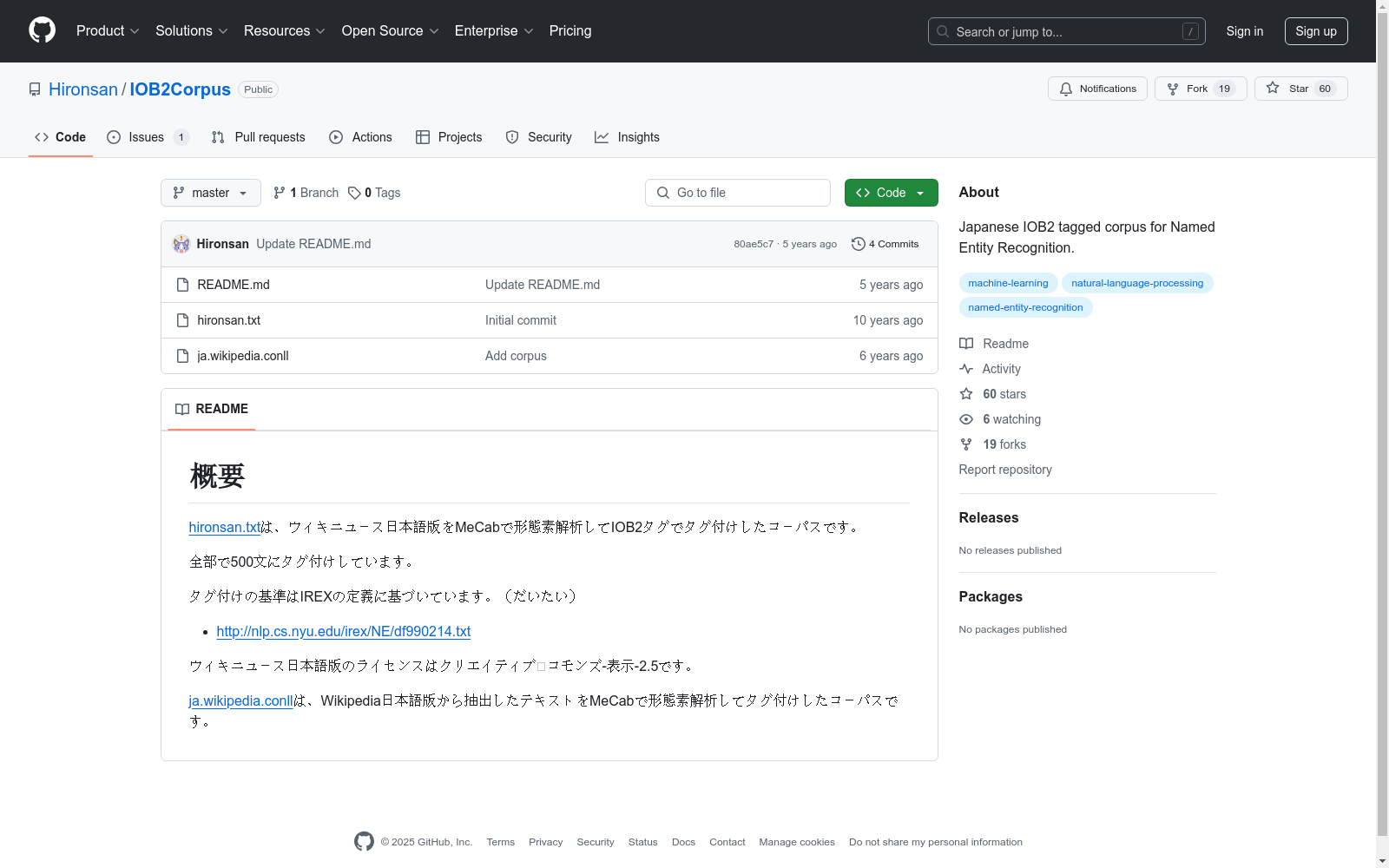Image resolution: width=1389 pixels, height=868 pixels.
Task: Click Sign in link
Action: [1245, 31]
